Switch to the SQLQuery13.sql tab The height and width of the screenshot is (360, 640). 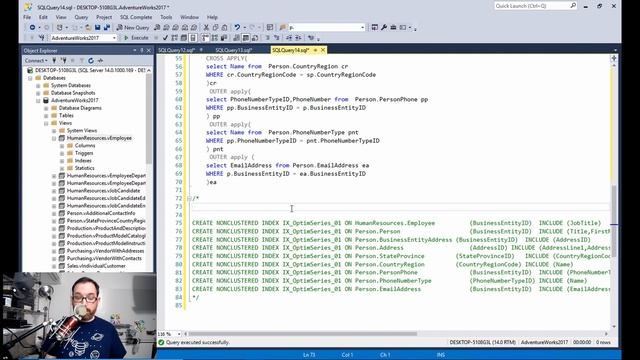[x=233, y=50]
